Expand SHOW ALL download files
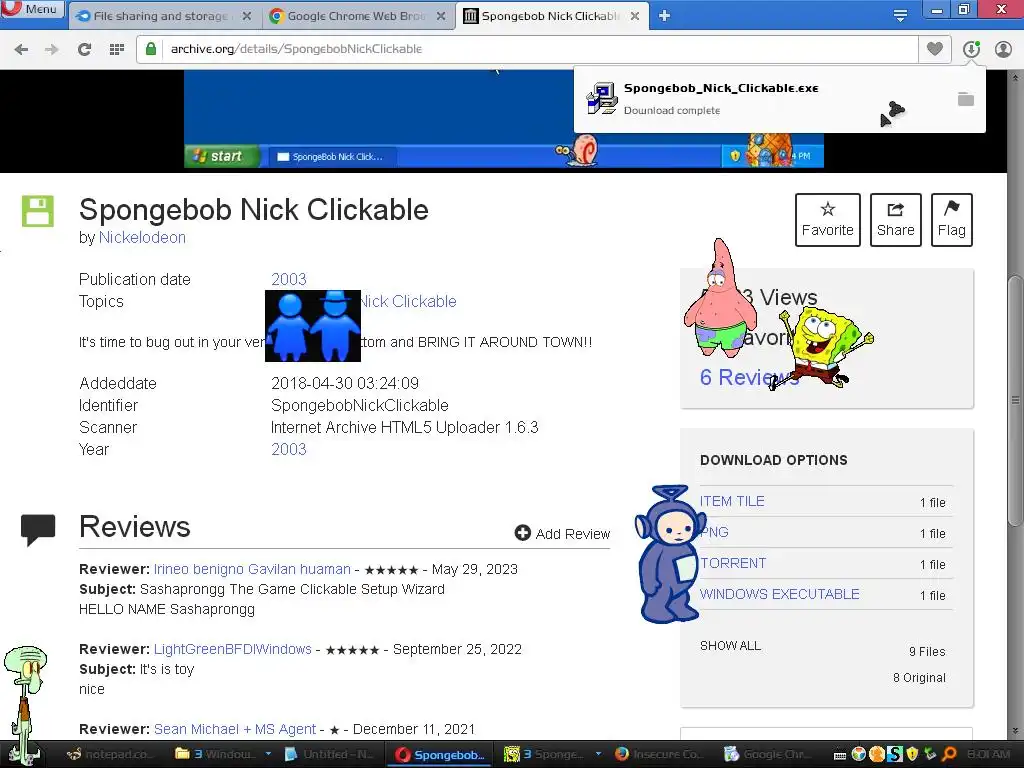The image size is (1024, 768). click(730, 646)
